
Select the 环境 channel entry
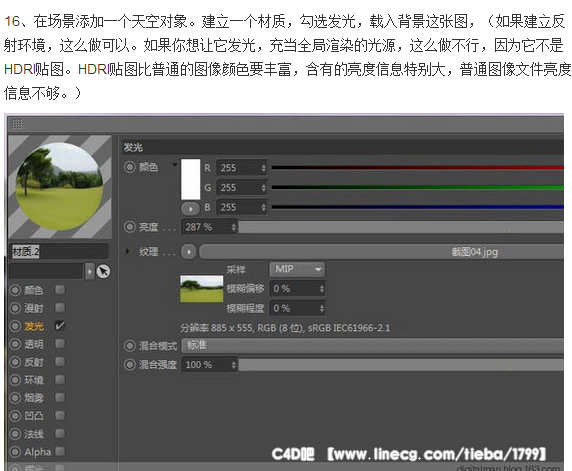click(34, 380)
